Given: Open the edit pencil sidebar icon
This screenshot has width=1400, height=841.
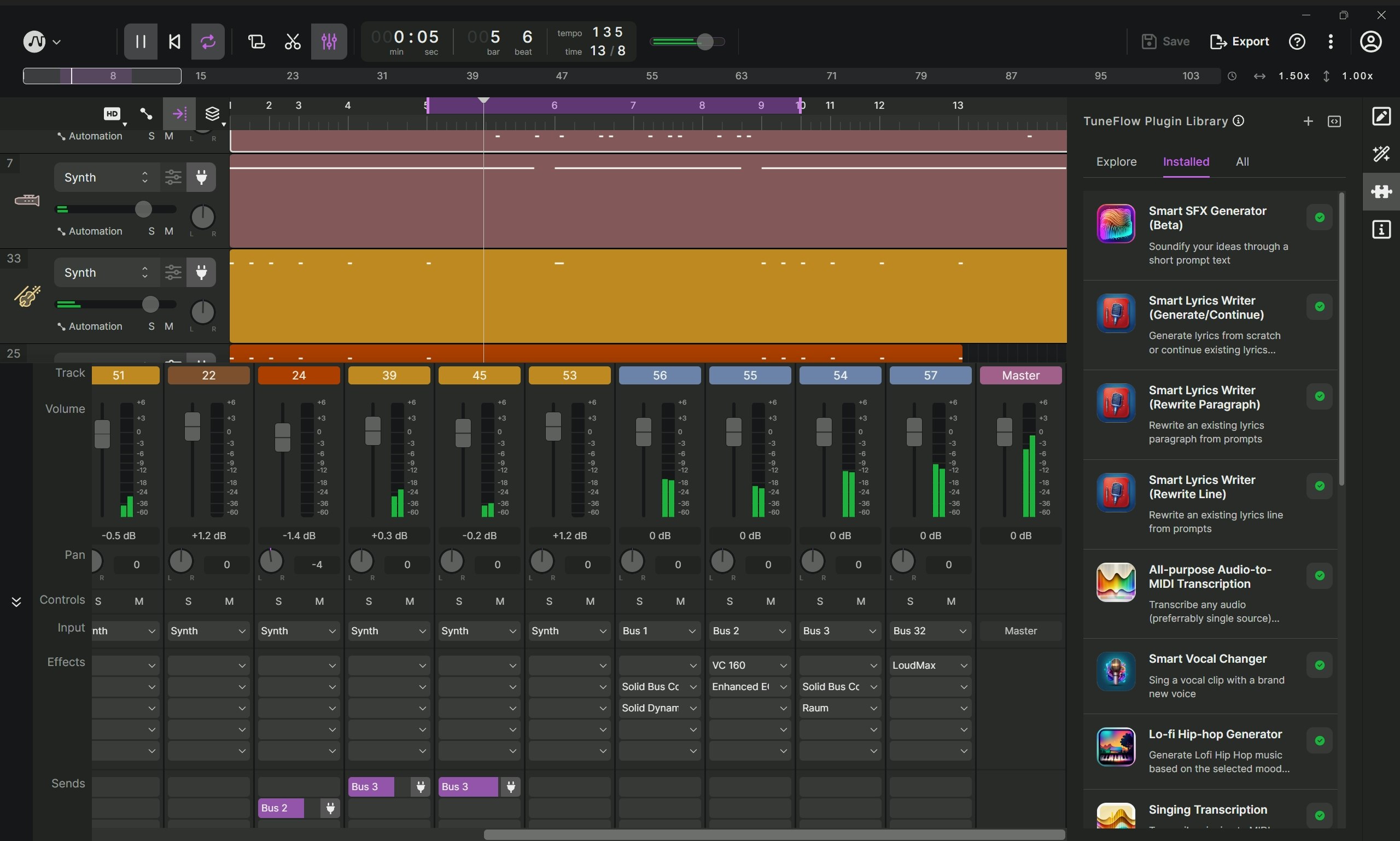Looking at the screenshot, I should point(1381,116).
